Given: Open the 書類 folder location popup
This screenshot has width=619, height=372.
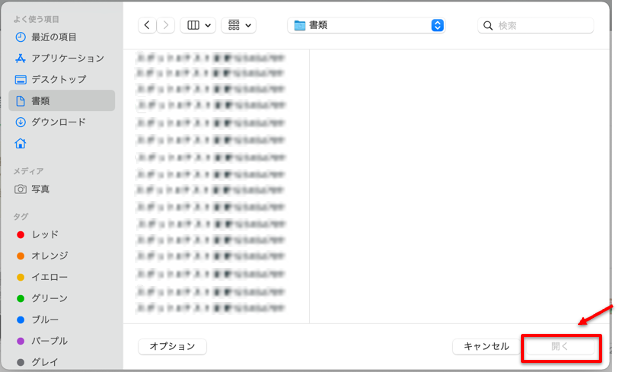Looking at the screenshot, I should point(366,25).
